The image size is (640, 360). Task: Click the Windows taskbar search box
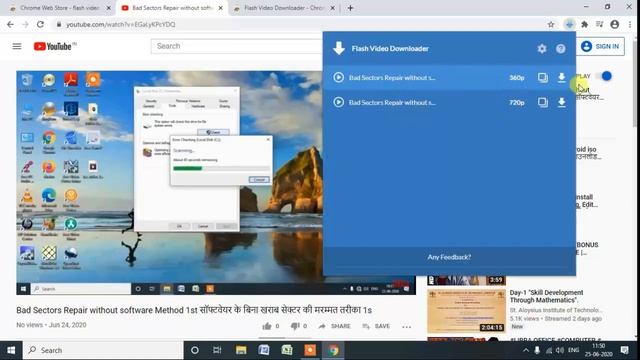[x=103, y=350]
